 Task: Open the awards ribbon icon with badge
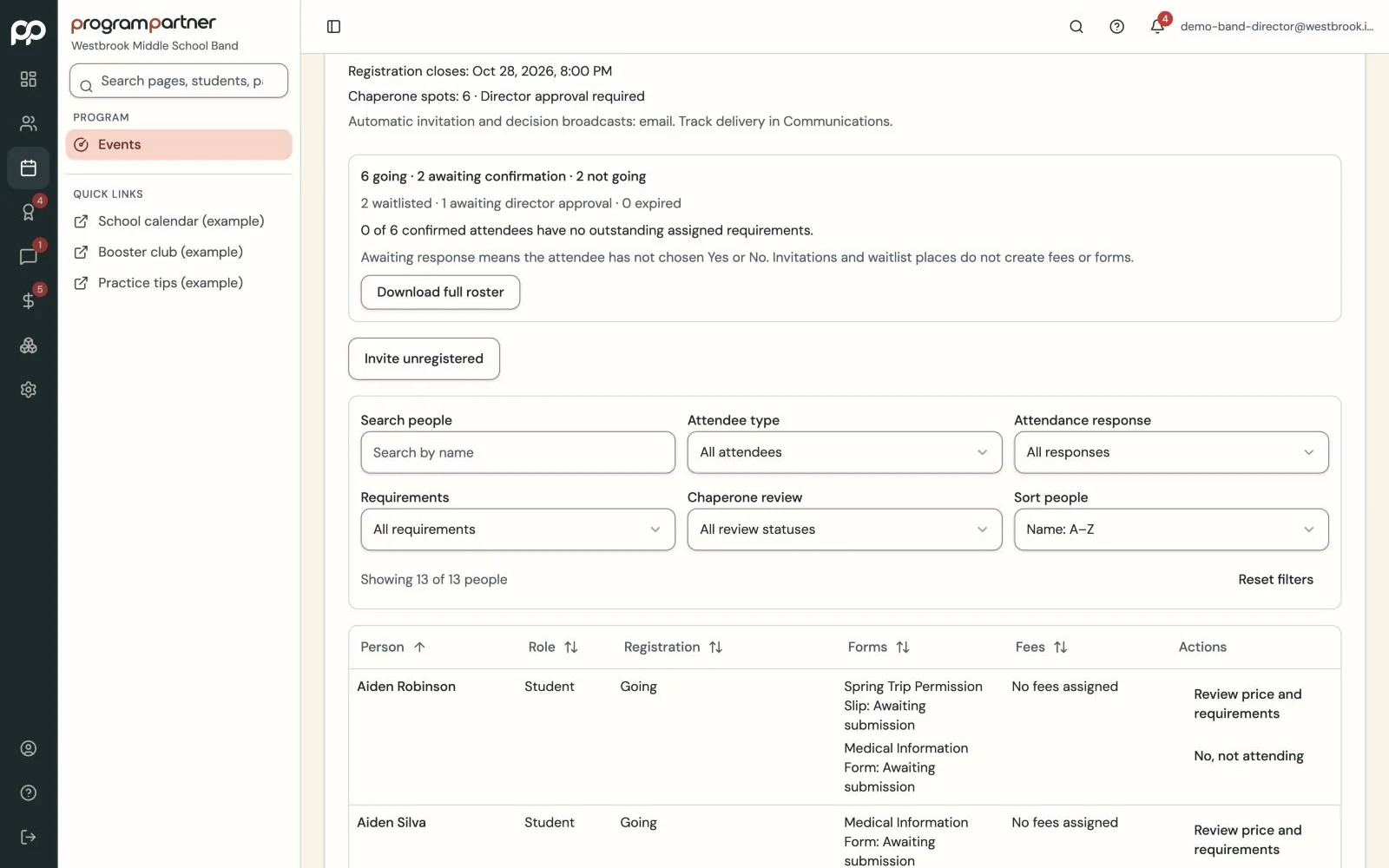click(x=29, y=212)
